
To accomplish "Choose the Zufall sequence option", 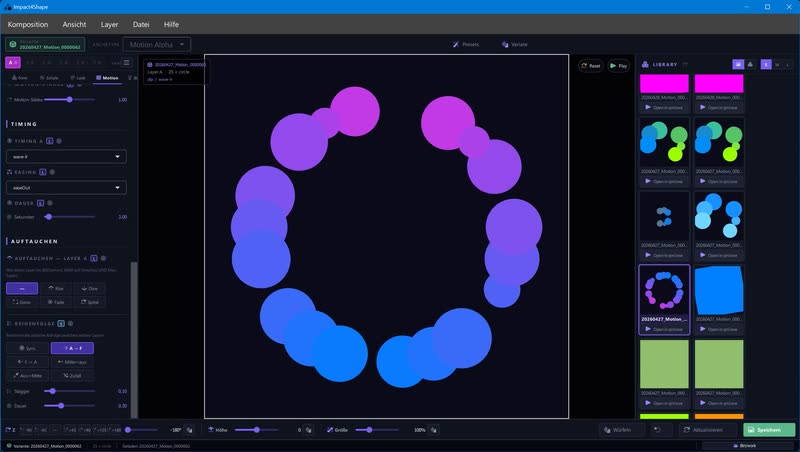I will (72, 375).
